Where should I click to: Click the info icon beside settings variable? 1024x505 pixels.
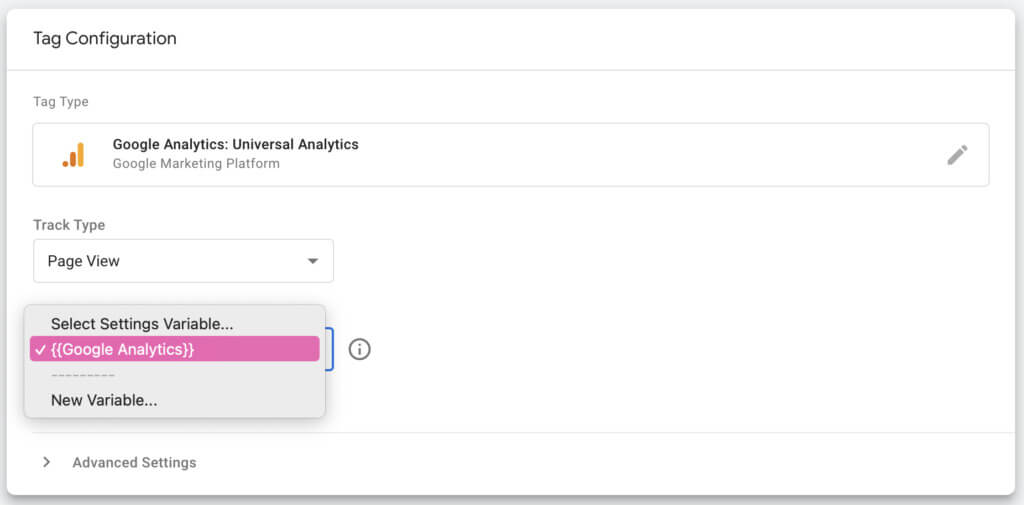click(x=359, y=349)
